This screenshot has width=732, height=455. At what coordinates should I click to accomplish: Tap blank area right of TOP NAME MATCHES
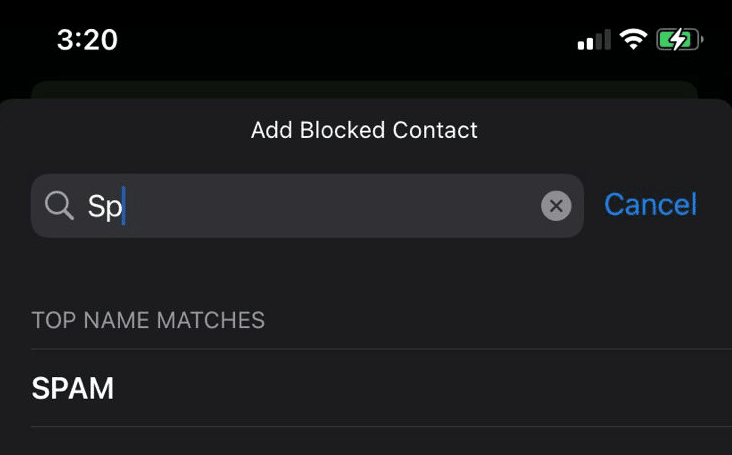[x=500, y=320]
